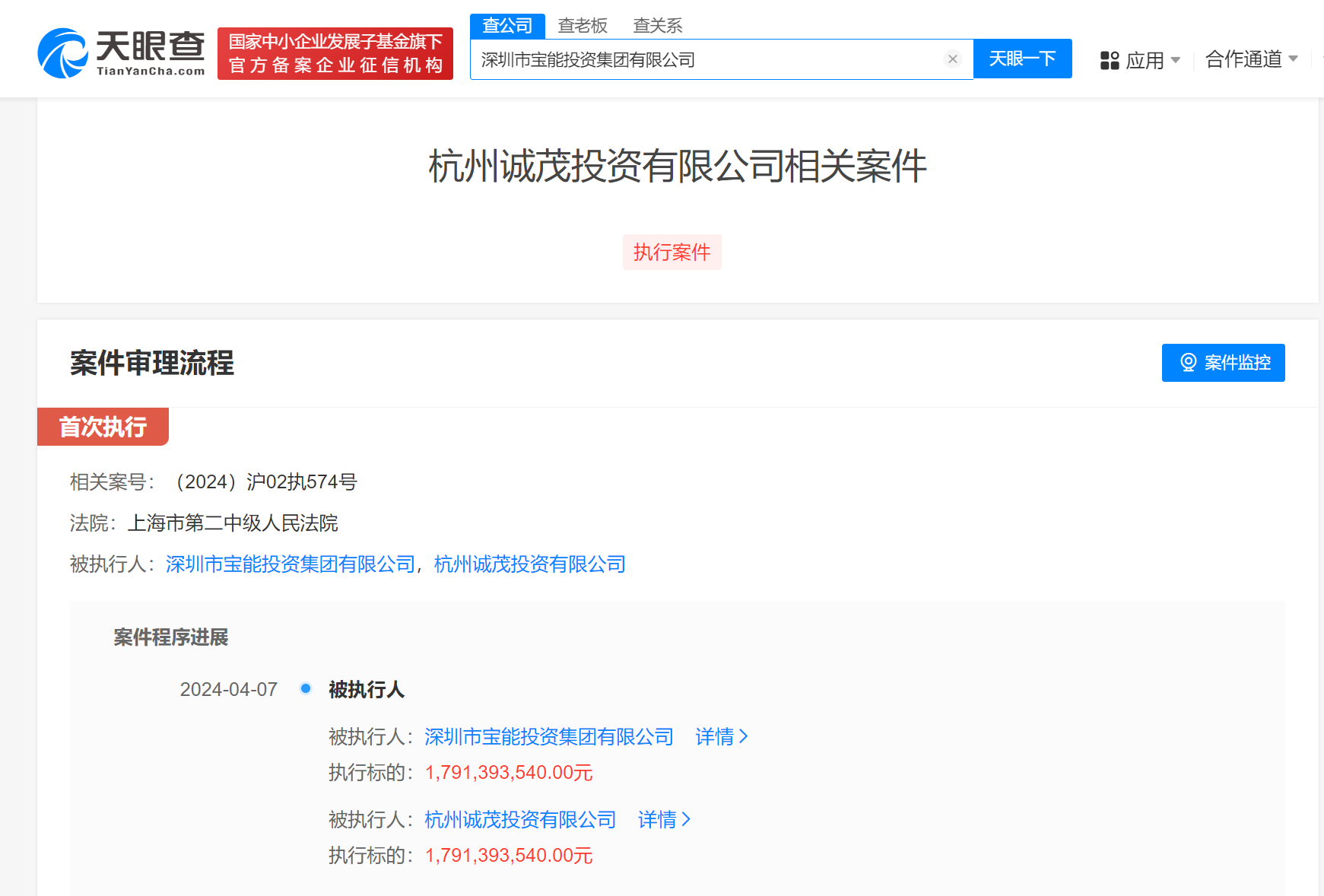
Task: Open 详情 for 杭州诚茂投资有限公司
Action: tap(664, 819)
